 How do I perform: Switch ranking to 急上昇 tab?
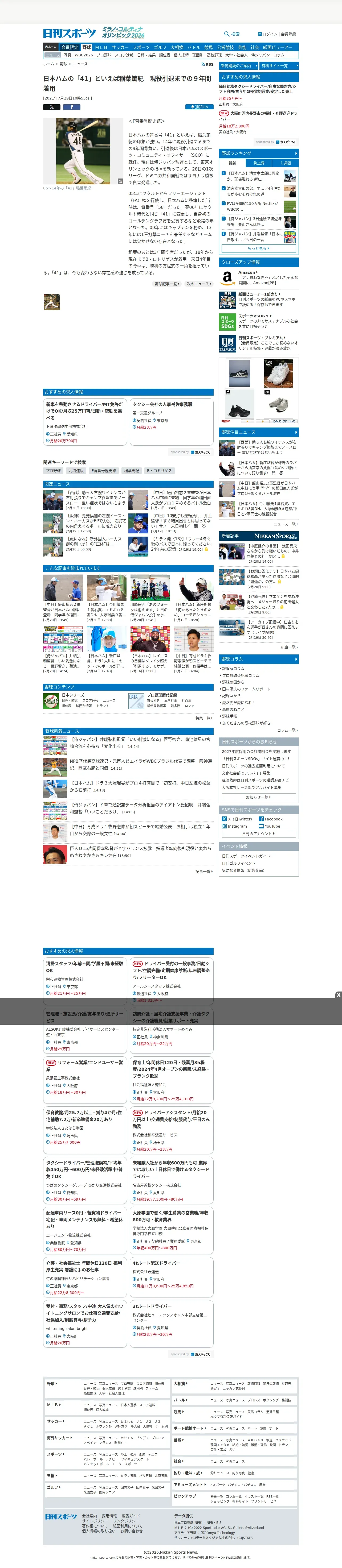coord(259,163)
